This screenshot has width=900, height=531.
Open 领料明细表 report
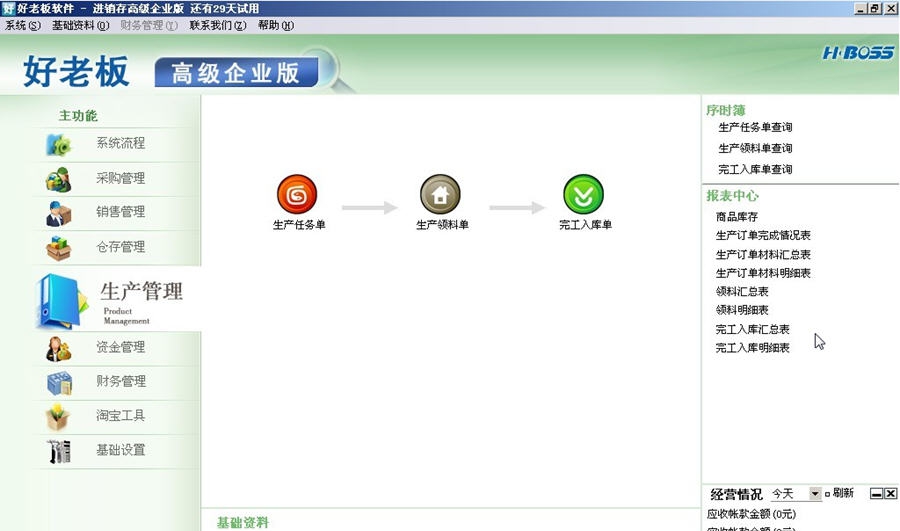[x=742, y=310]
